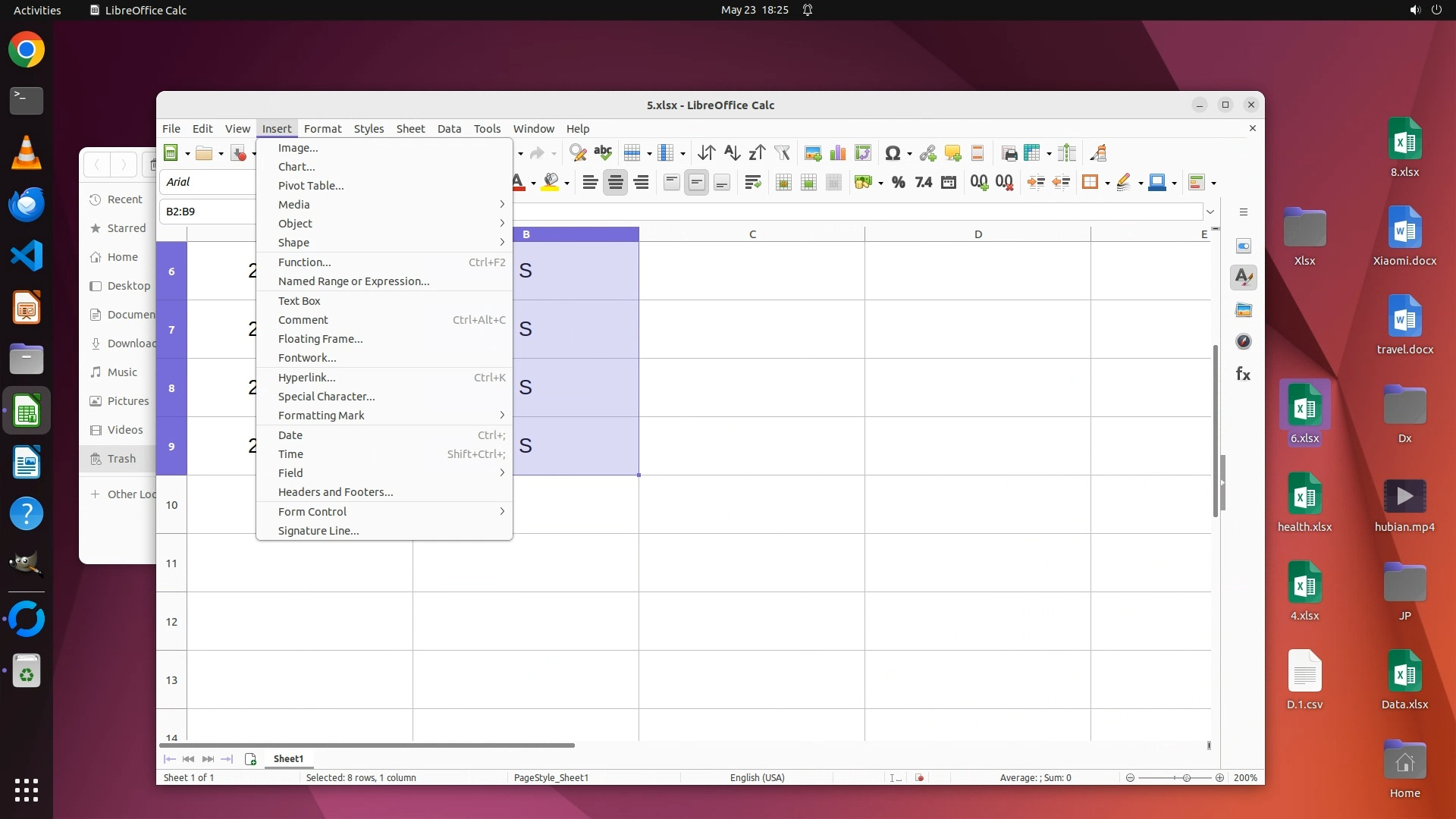The width and height of the screenshot is (1456, 819).
Task: Open the Format menu
Action: 322,129
